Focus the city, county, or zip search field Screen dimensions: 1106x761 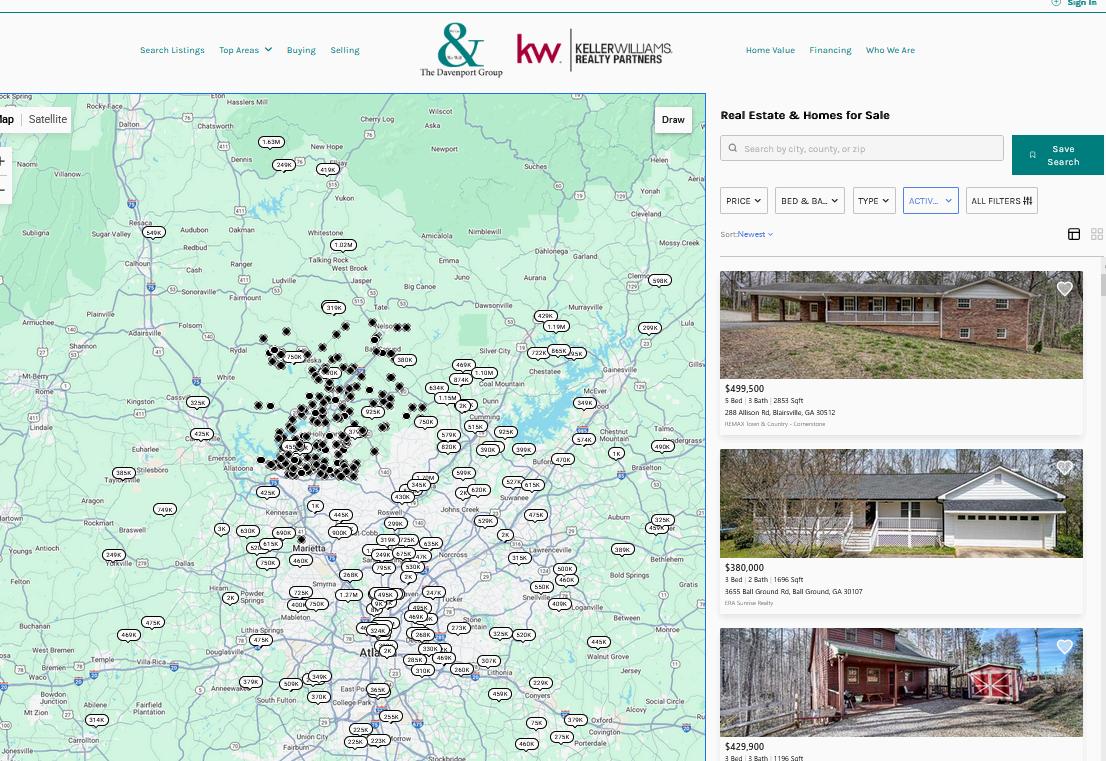(x=862, y=148)
